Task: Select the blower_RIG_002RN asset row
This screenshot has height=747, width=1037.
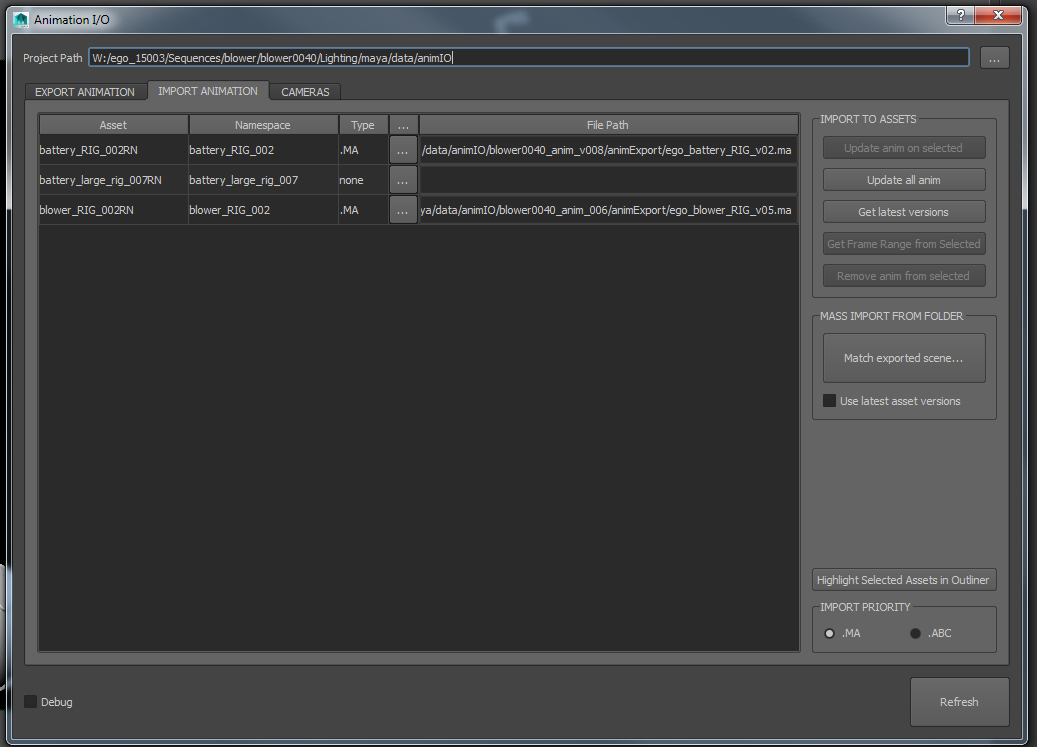Action: point(112,210)
